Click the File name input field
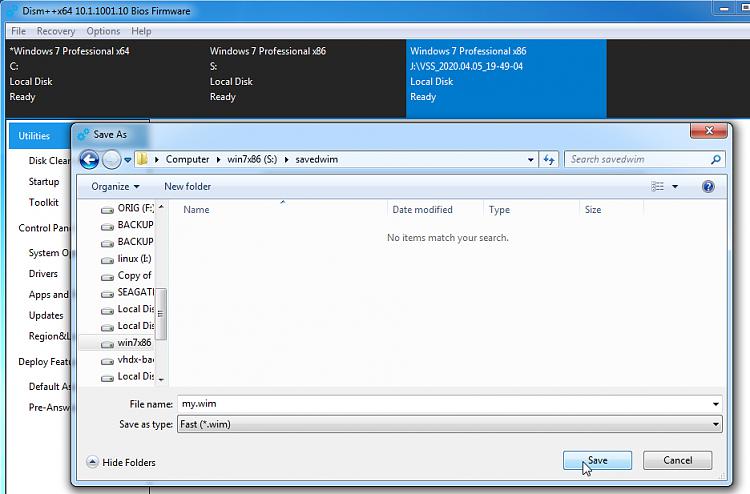The width and height of the screenshot is (750, 494). 444,404
